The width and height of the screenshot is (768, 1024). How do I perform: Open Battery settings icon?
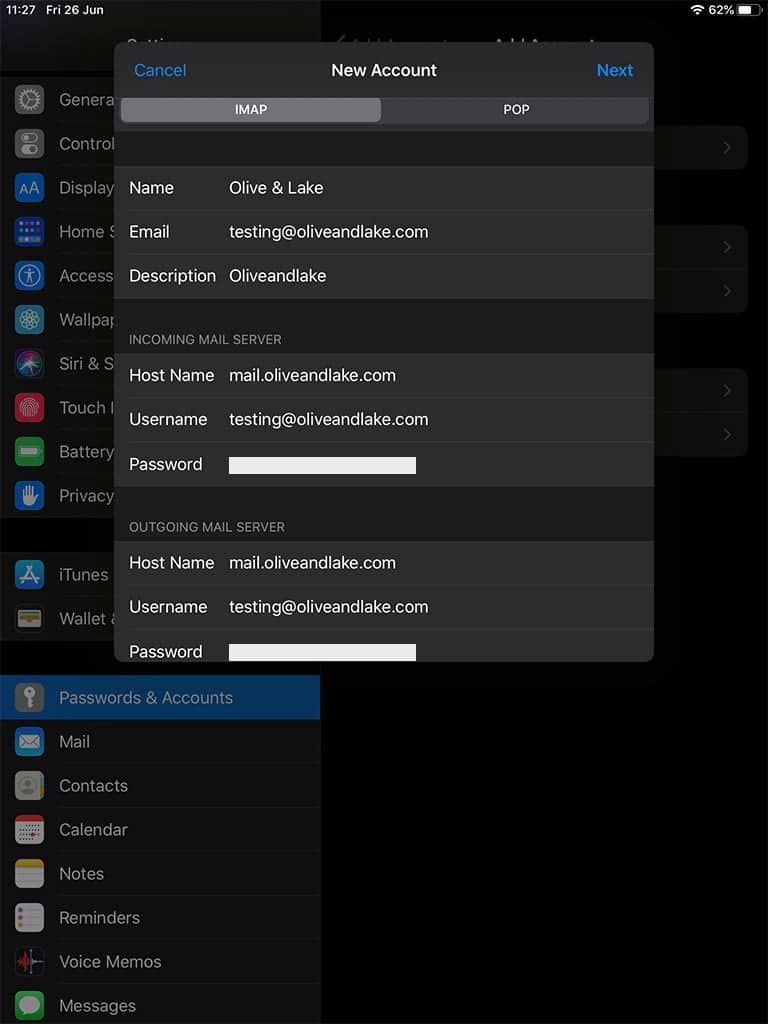click(29, 451)
